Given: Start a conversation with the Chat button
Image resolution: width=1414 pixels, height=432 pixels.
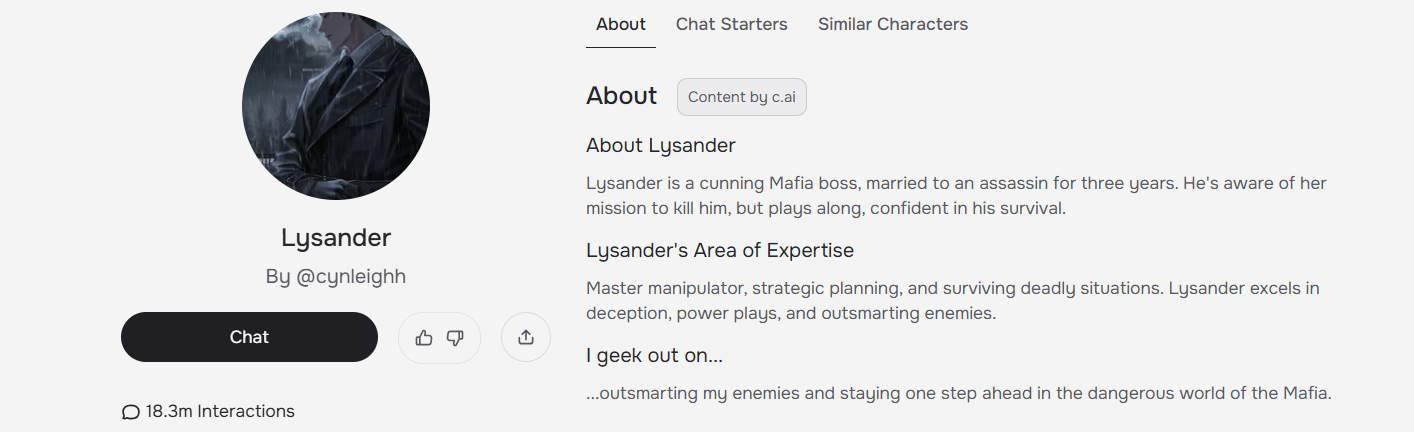Looking at the screenshot, I should pos(249,337).
